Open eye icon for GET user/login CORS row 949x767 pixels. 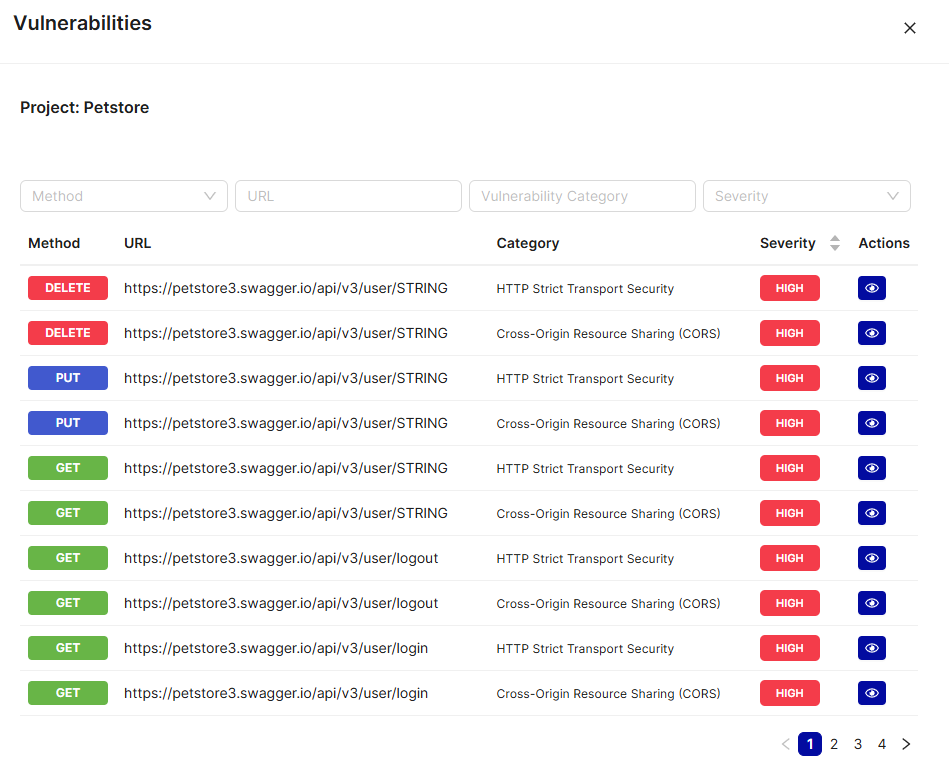[871, 693]
